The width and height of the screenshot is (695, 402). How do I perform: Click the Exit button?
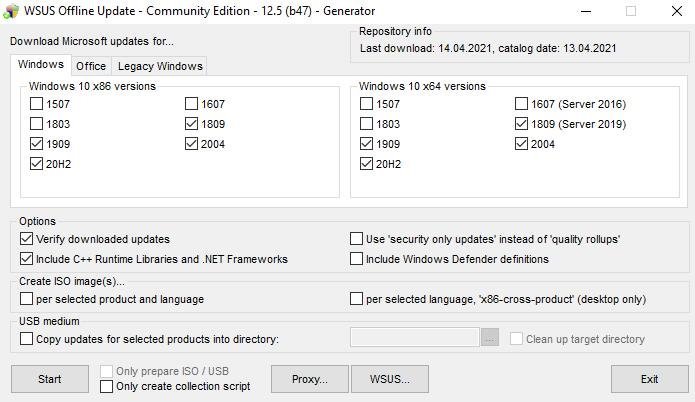pyautogui.click(x=649, y=379)
